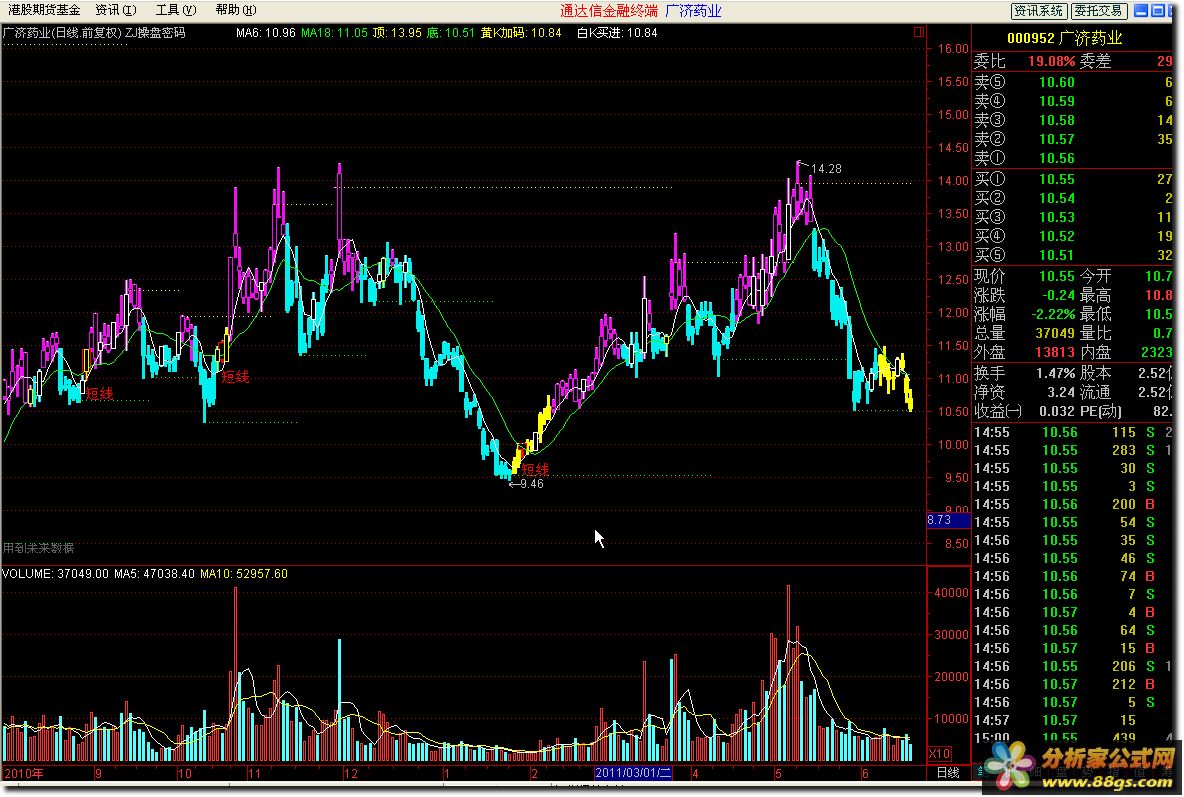
Task: Click the 16.00 price axis label
Action: point(953,48)
